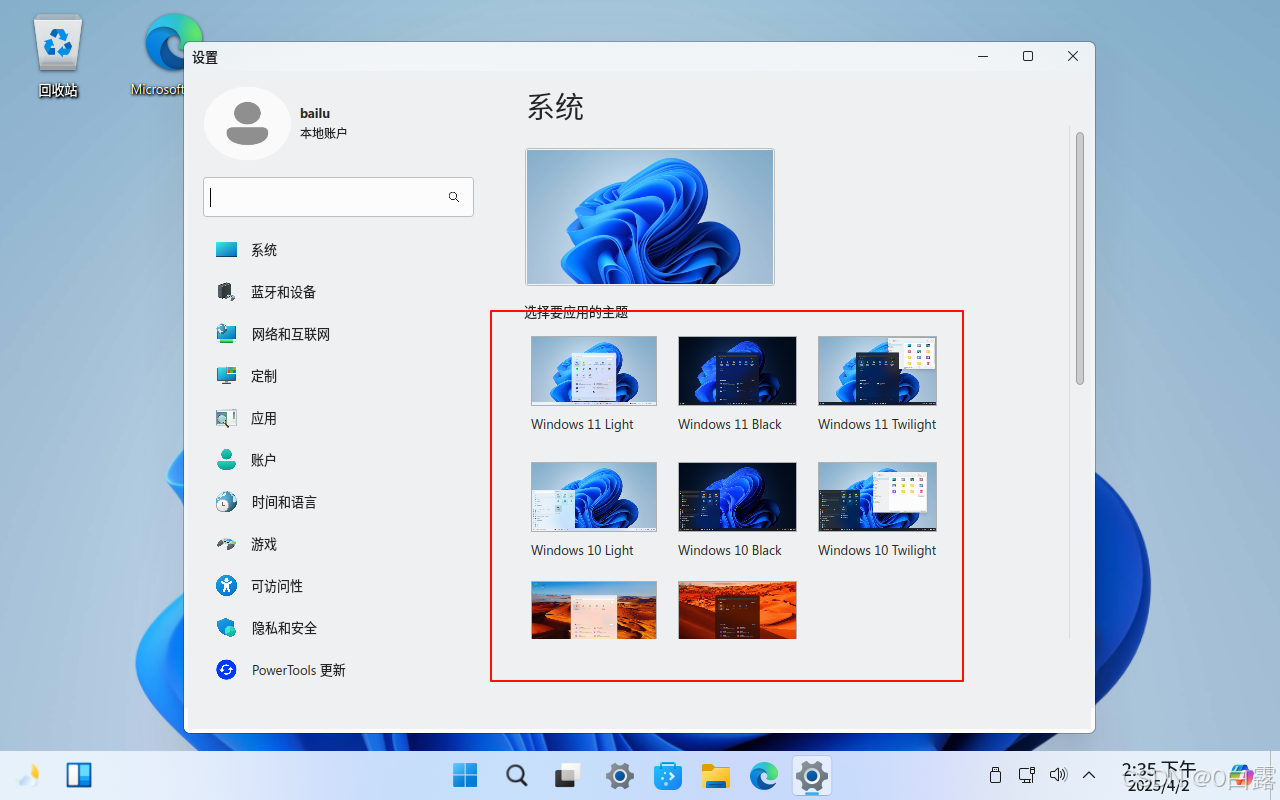Apply the Windows 10 Black theme

coord(737,497)
